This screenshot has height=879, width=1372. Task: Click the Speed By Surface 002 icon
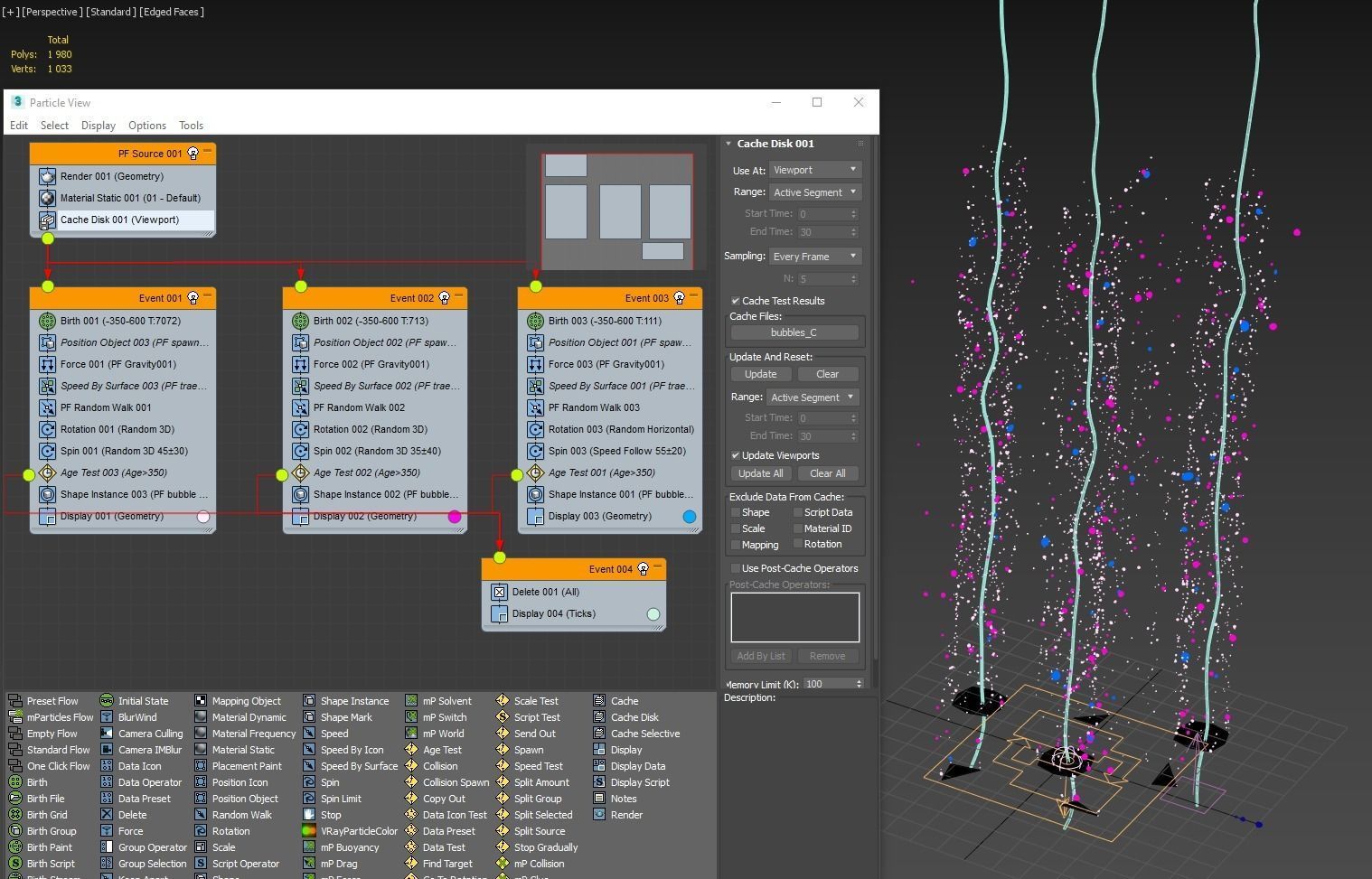[300, 386]
